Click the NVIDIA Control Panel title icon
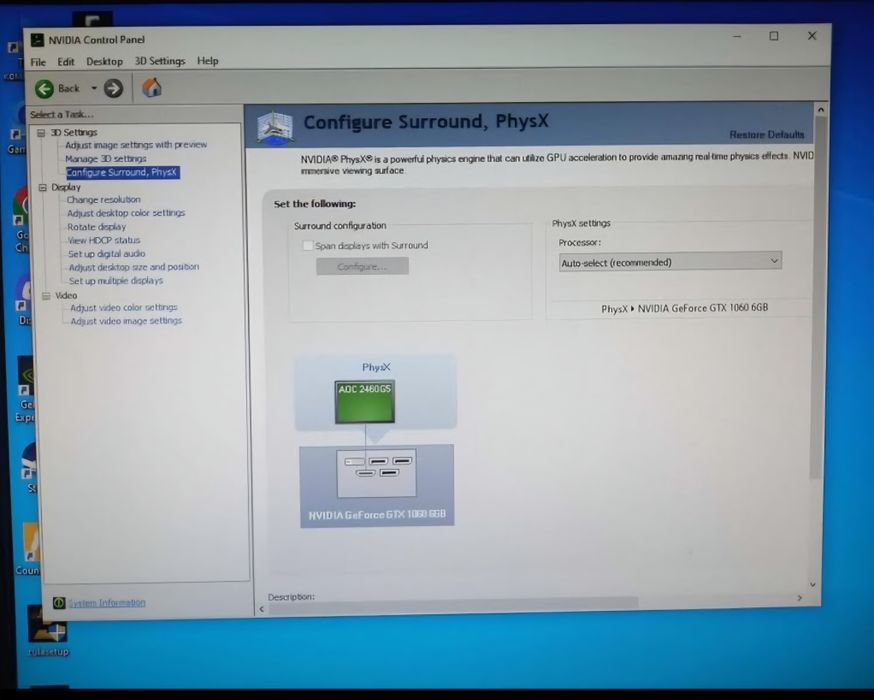This screenshot has height=700, width=874. tap(37, 40)
